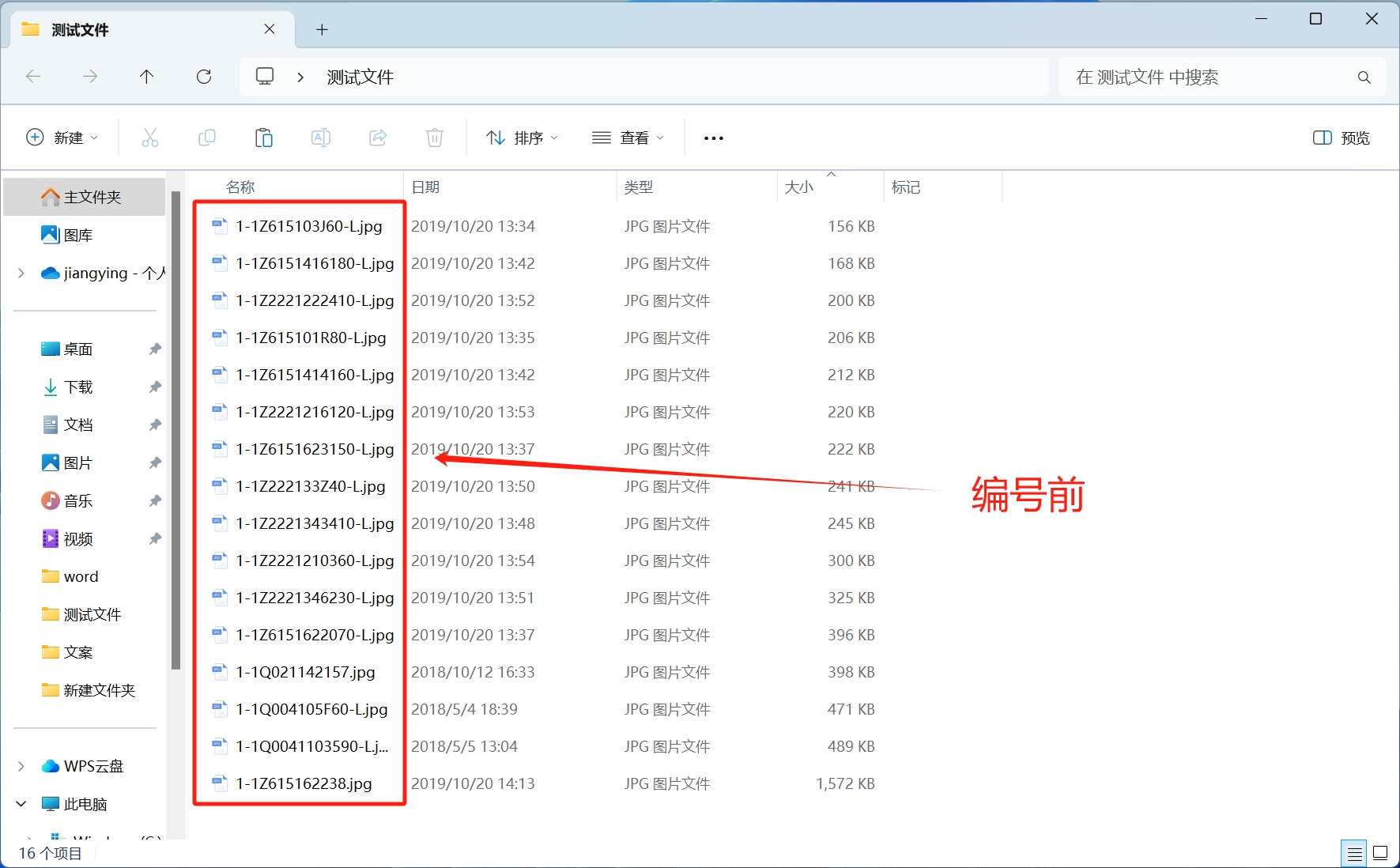Copy files with the copy icon

tap(206, 137)
